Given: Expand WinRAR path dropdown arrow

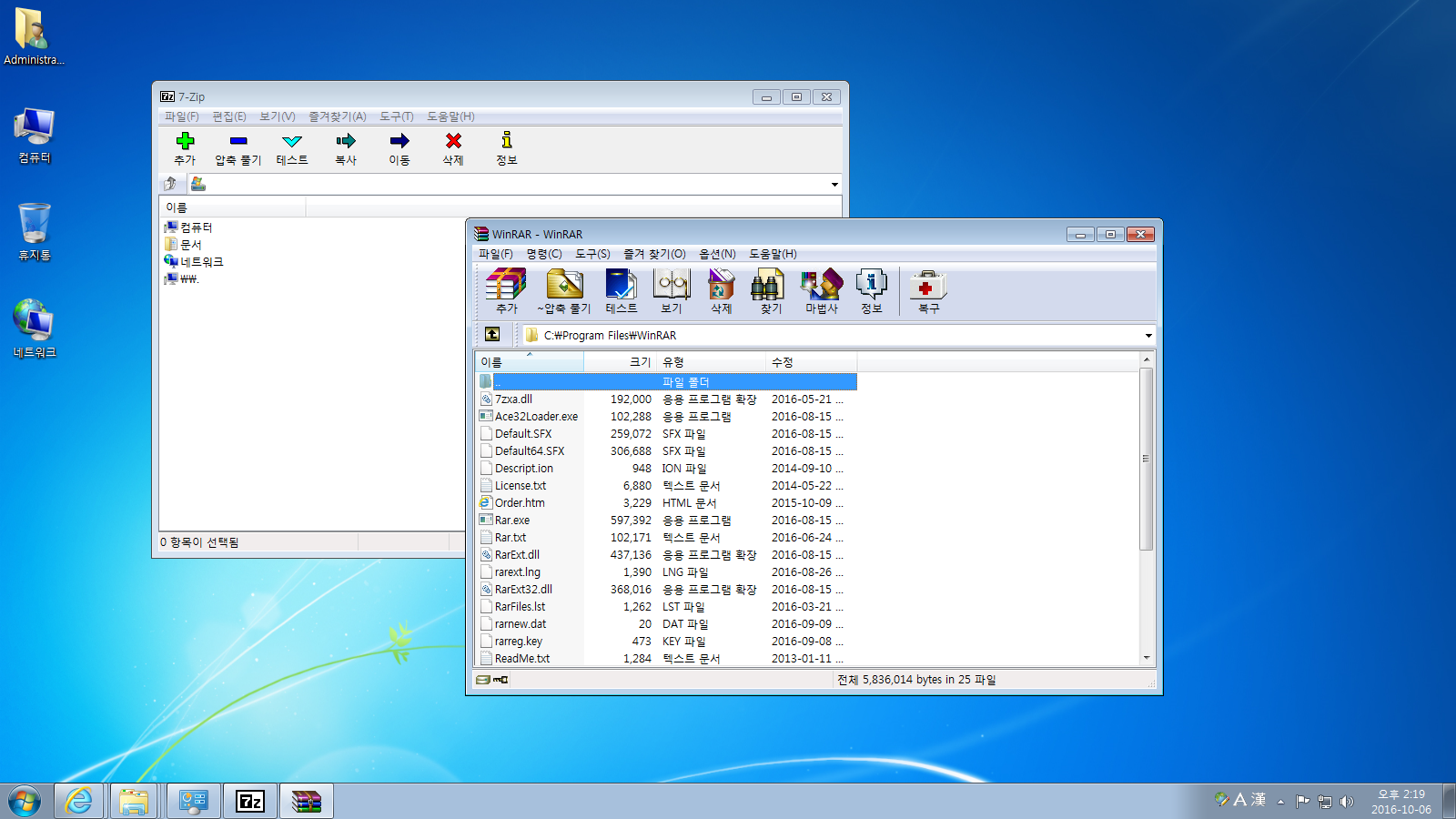Looking at the screenshot, I should point(1148,336).
